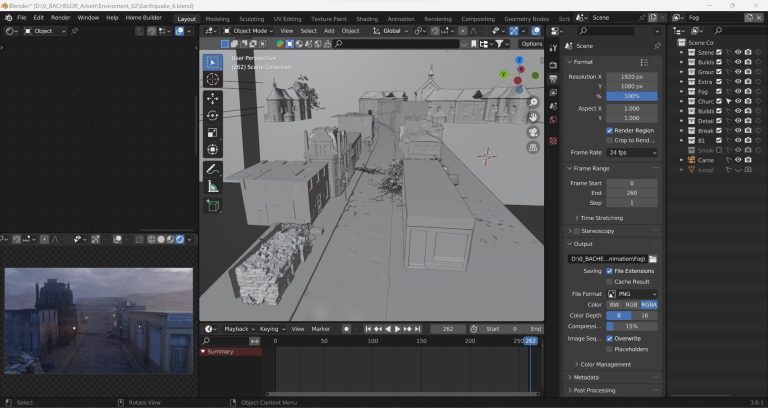Open the Render menu
The height and width of the screenshot is (408, 768).
click(61, 17)
